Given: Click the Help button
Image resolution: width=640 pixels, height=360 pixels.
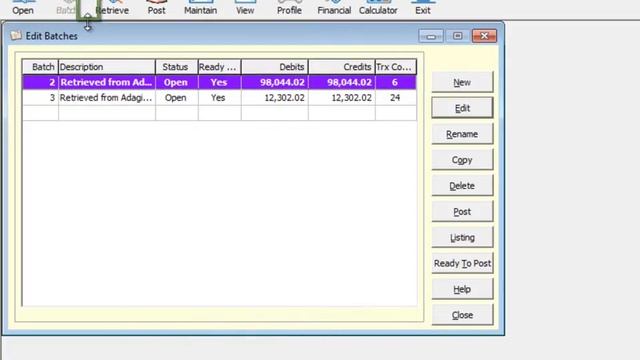Looking at the screenshot, I should (462, 289).
